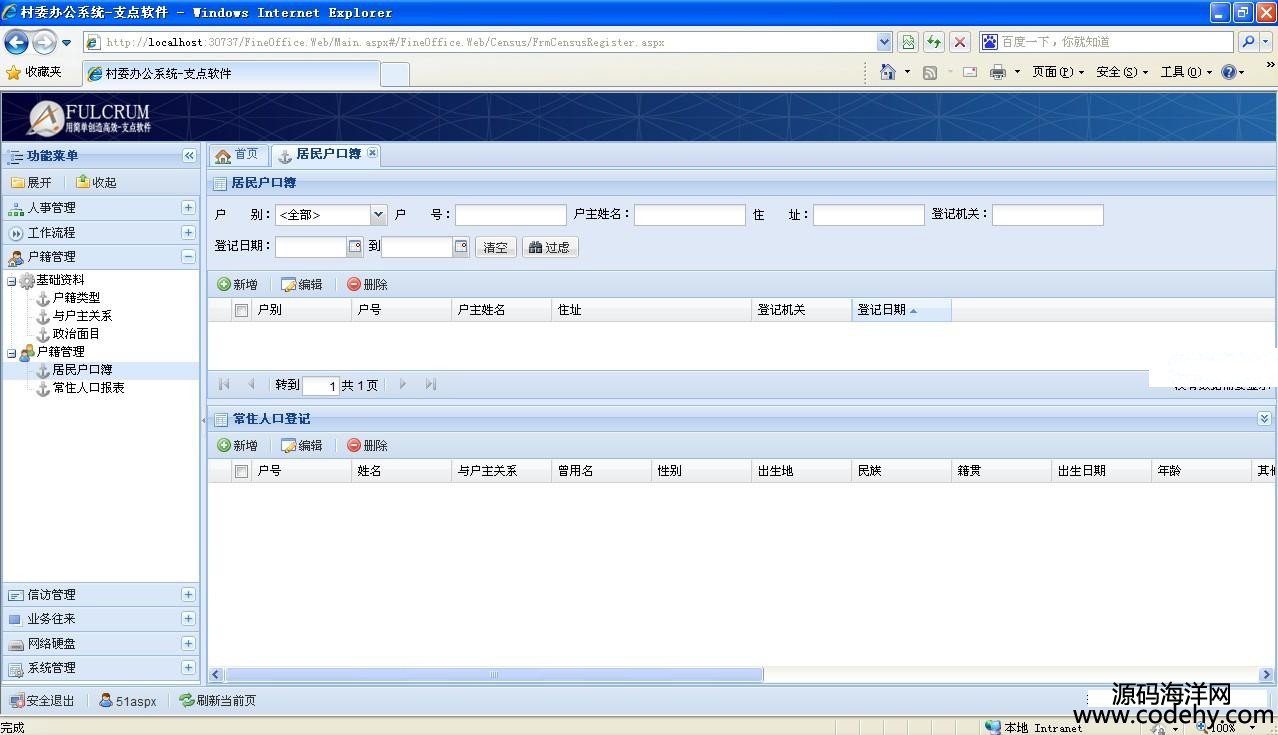Expand the 网络硬盘 menu section
Image resolution: width=1278 pixels, height=735 pixels.
click(188, 644)
